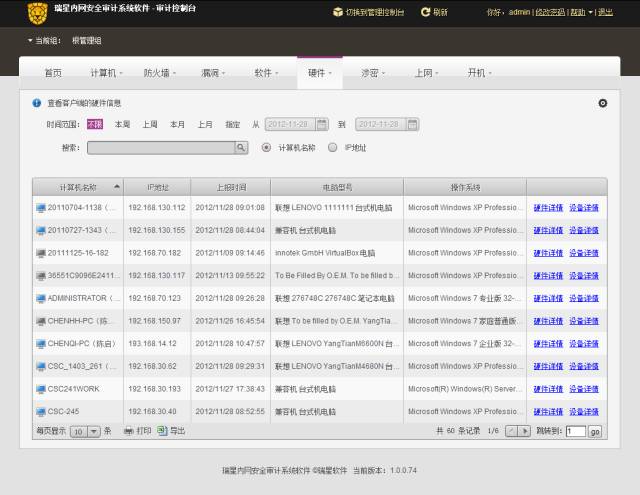Expand the current group selector
Viewport: 640px width, 495px height.
tap(30, 40)
